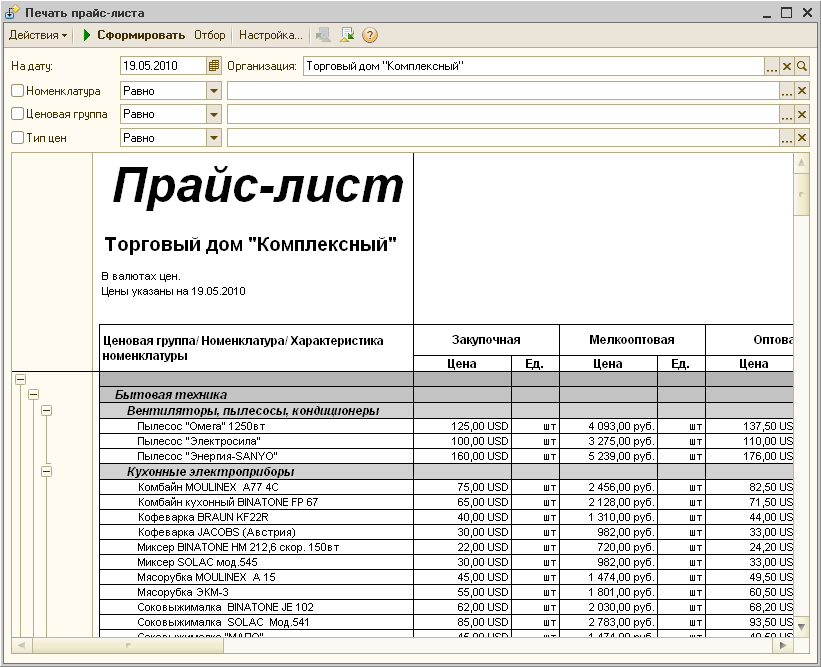Click the 125,00 USD purchase price cell
This screenshot has height=667, width=821.
click(462, 426)
